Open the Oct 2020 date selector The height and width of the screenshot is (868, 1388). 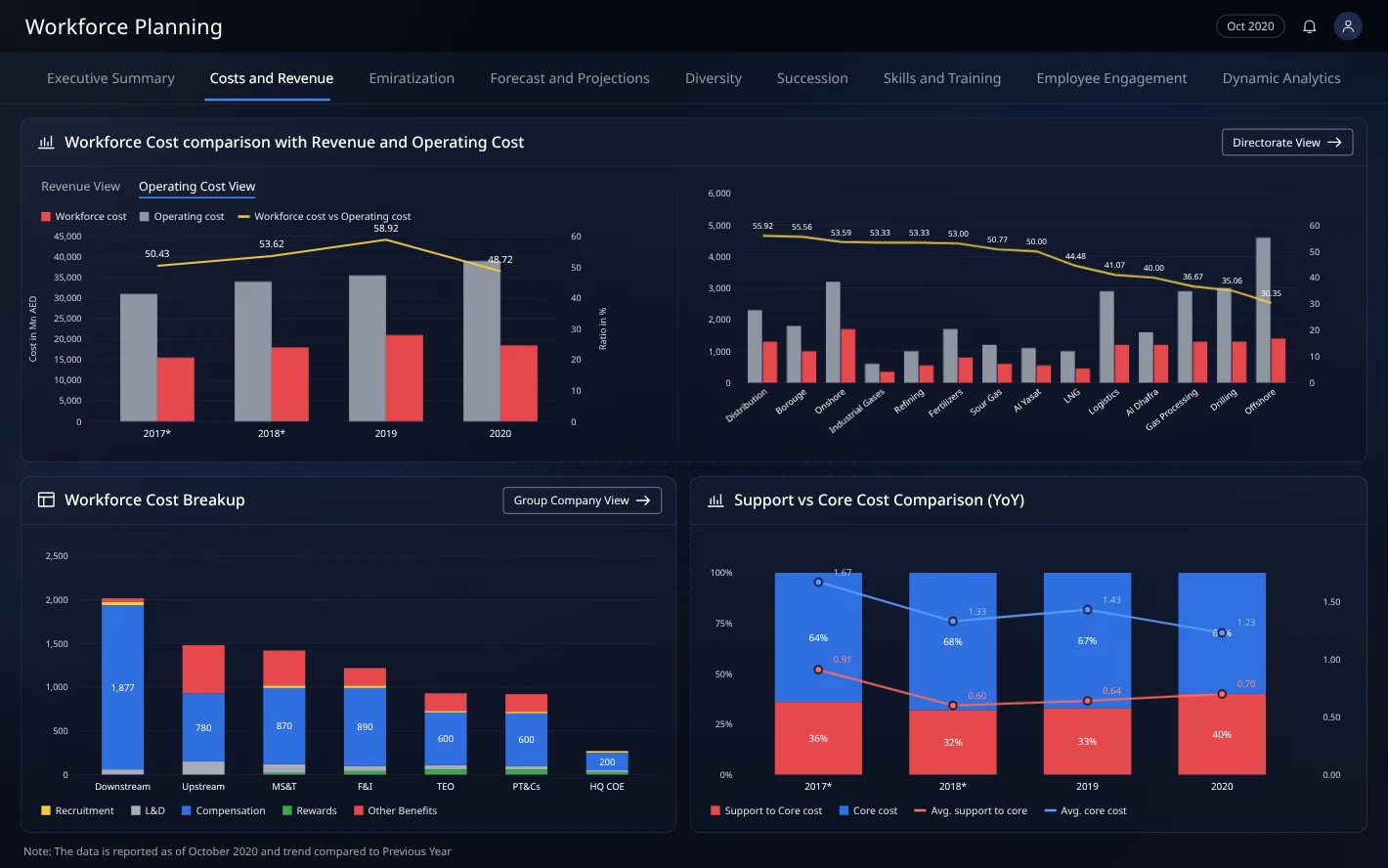point(1250,26)
